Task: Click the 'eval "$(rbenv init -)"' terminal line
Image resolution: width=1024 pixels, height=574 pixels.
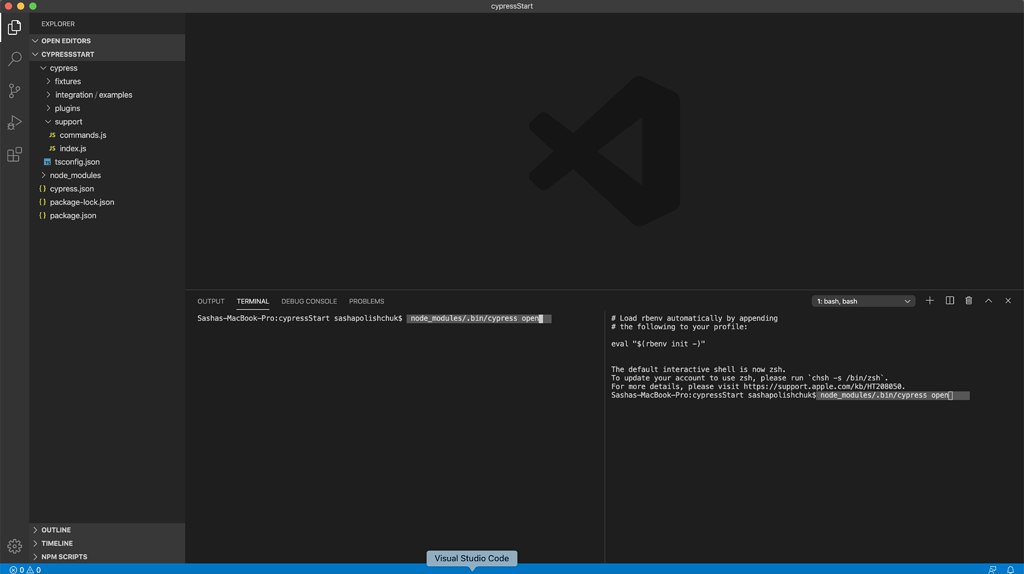Action: pyautogui.click(x=658, y=344)
